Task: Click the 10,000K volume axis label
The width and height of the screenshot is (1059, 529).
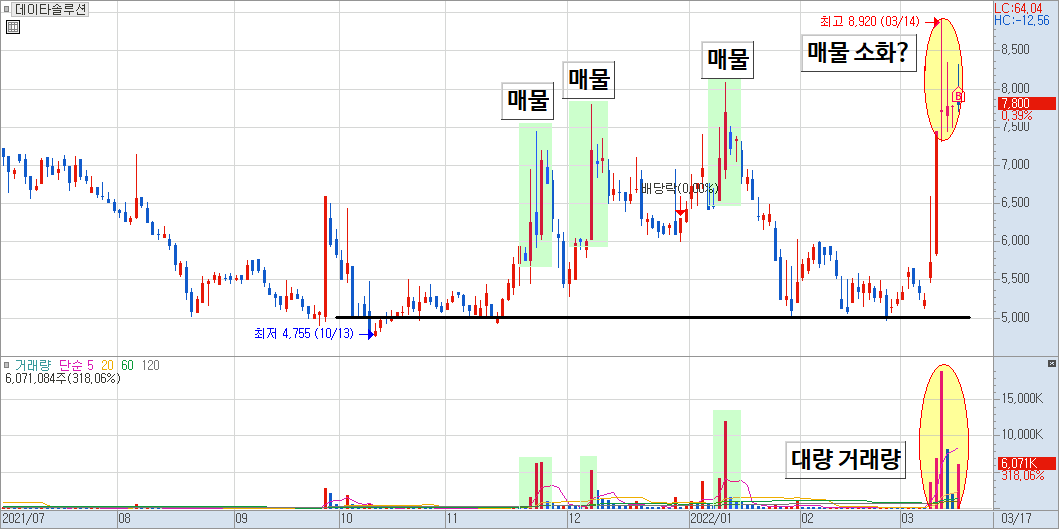Action: [1021, 434]
